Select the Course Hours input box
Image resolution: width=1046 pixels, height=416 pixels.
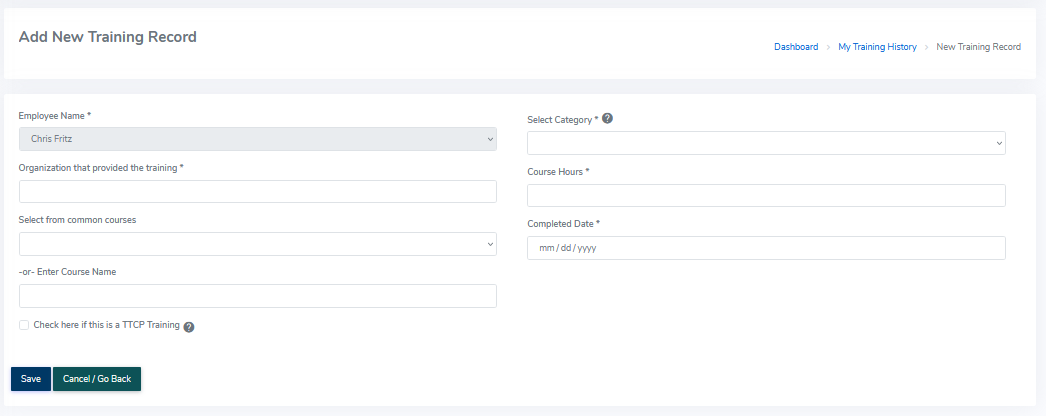[766, 195]
